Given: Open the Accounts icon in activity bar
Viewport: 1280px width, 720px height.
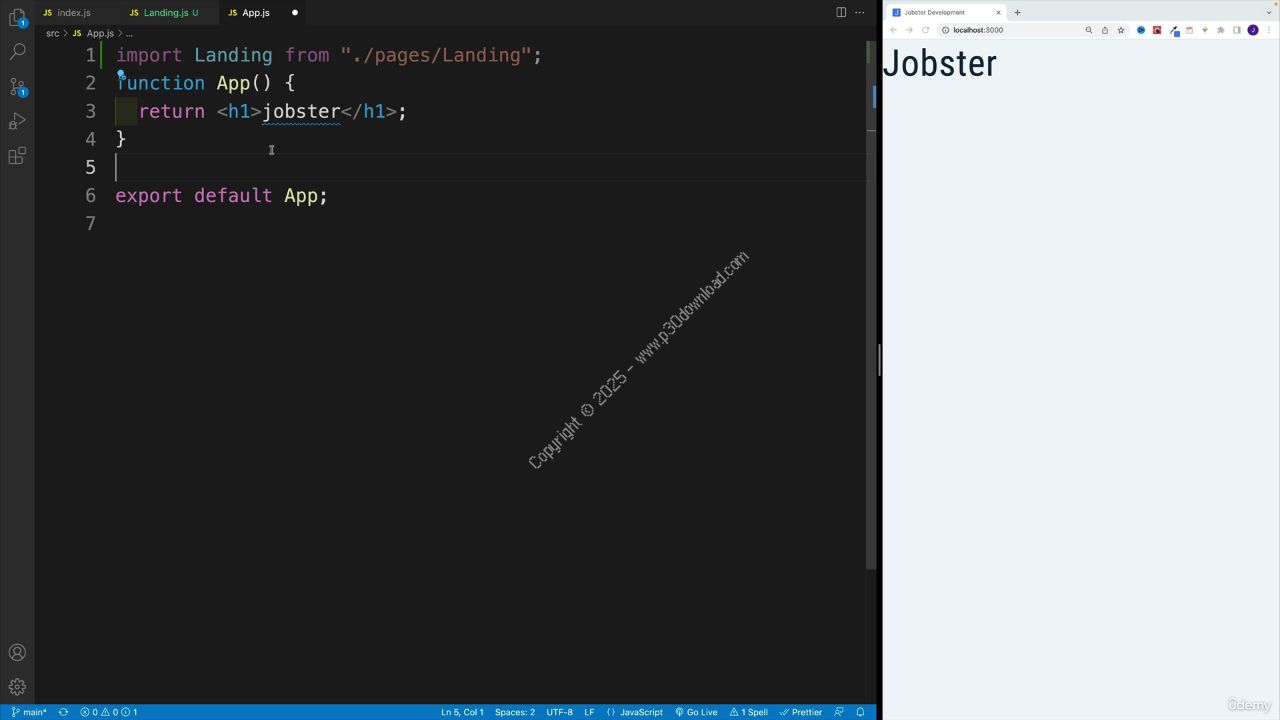Looking at the screenshot, I should pos(17,653).
